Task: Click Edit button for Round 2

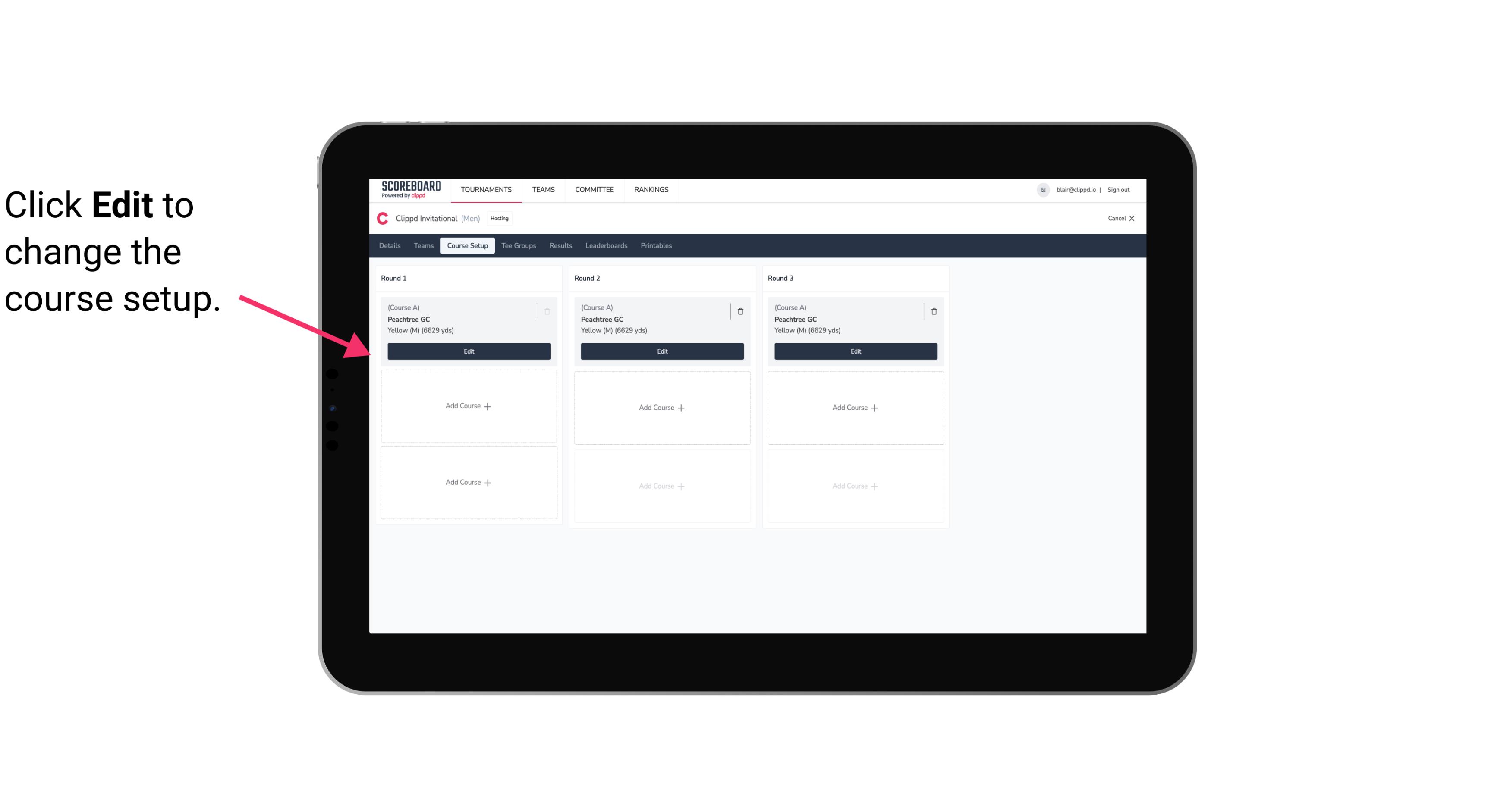Action: coord(661,351)
